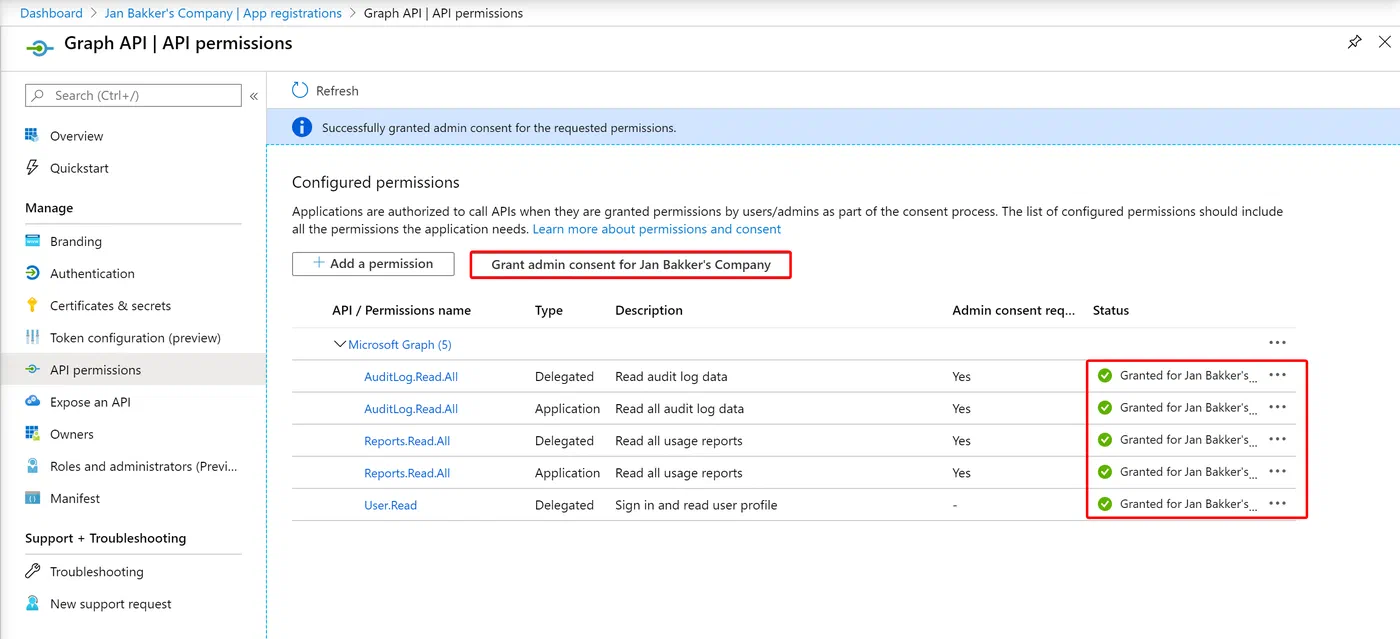The image size is (1400, 639).
Task: Open more options for User.Read row
Action: pyautogui.click(x=1277, y=503)
